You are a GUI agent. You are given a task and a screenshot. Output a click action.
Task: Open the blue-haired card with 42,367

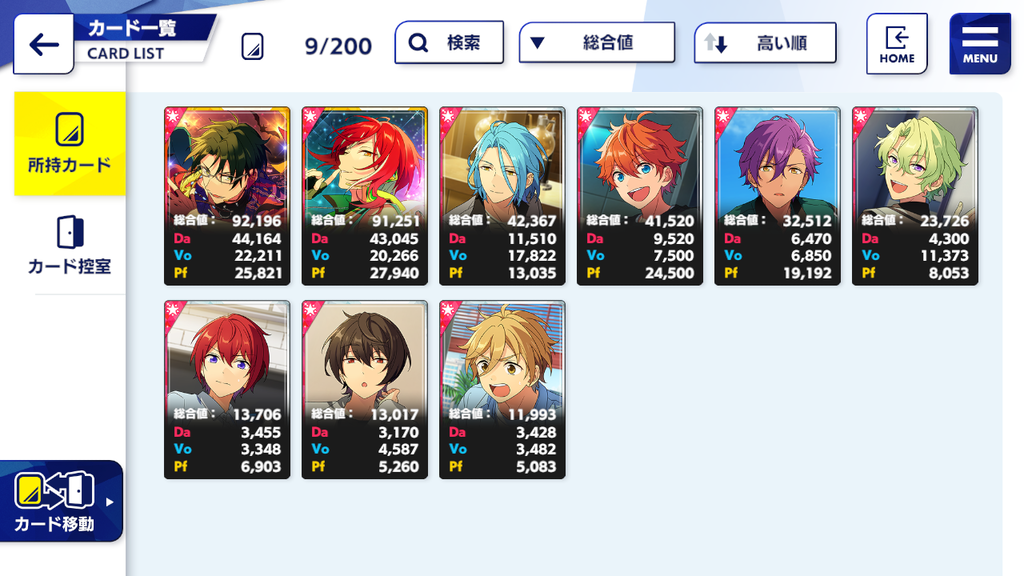[x=502, y=196]
